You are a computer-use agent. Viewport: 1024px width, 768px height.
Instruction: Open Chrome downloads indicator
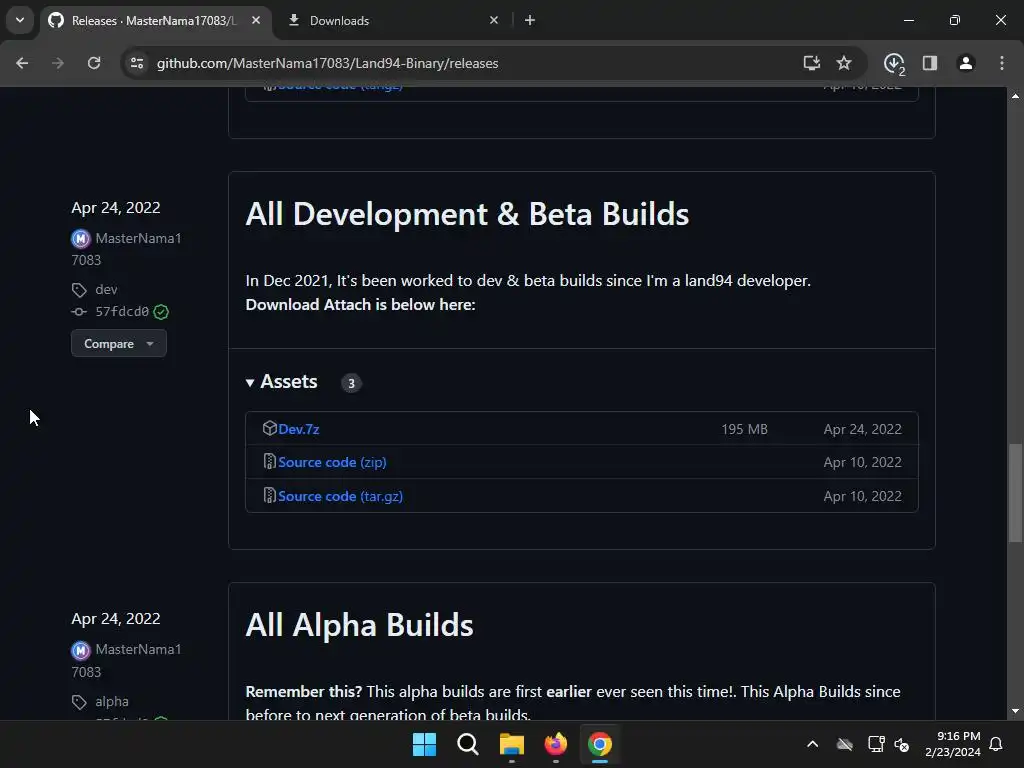point(894,63)
